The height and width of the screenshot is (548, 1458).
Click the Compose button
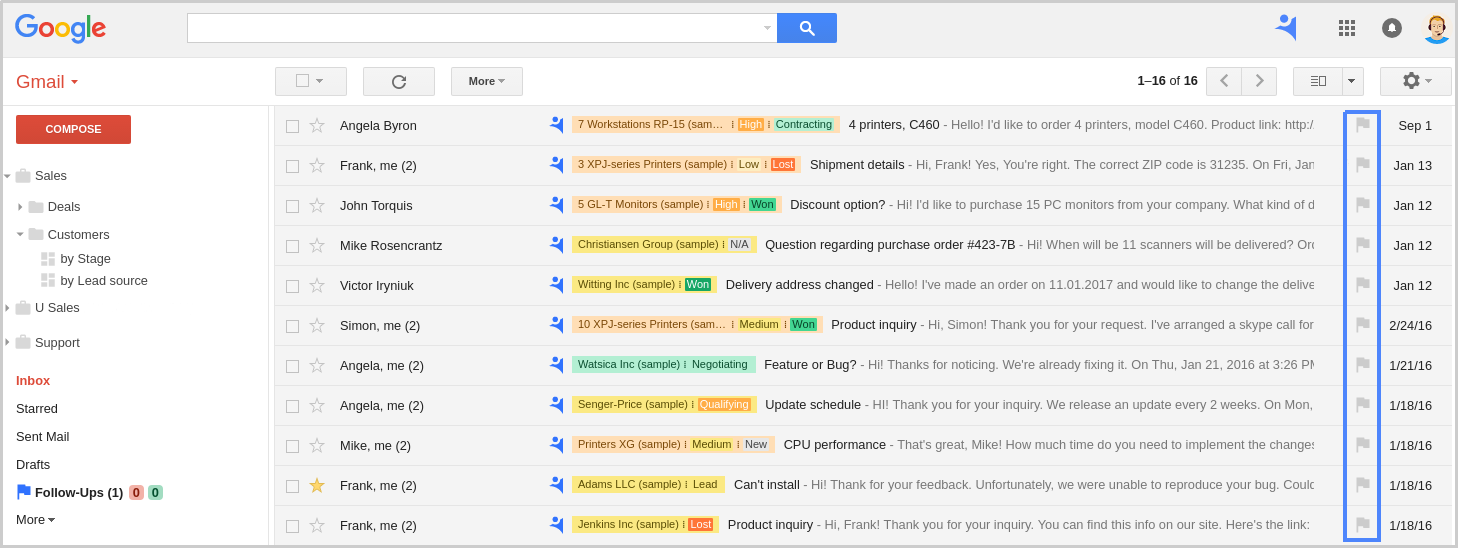click(x=73, y=129)
